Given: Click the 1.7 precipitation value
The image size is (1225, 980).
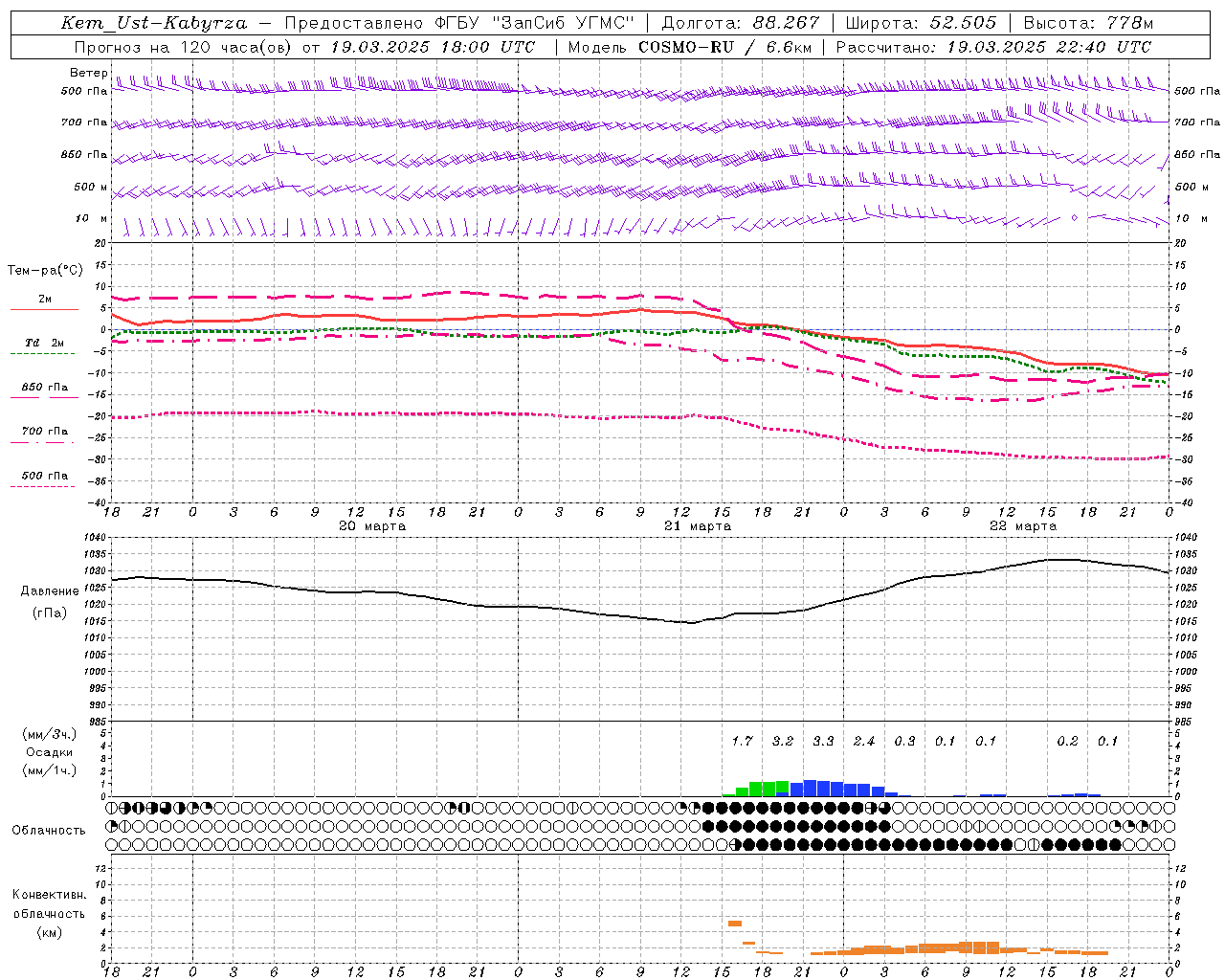Looking at the screenshot, I should coord(742,741).
